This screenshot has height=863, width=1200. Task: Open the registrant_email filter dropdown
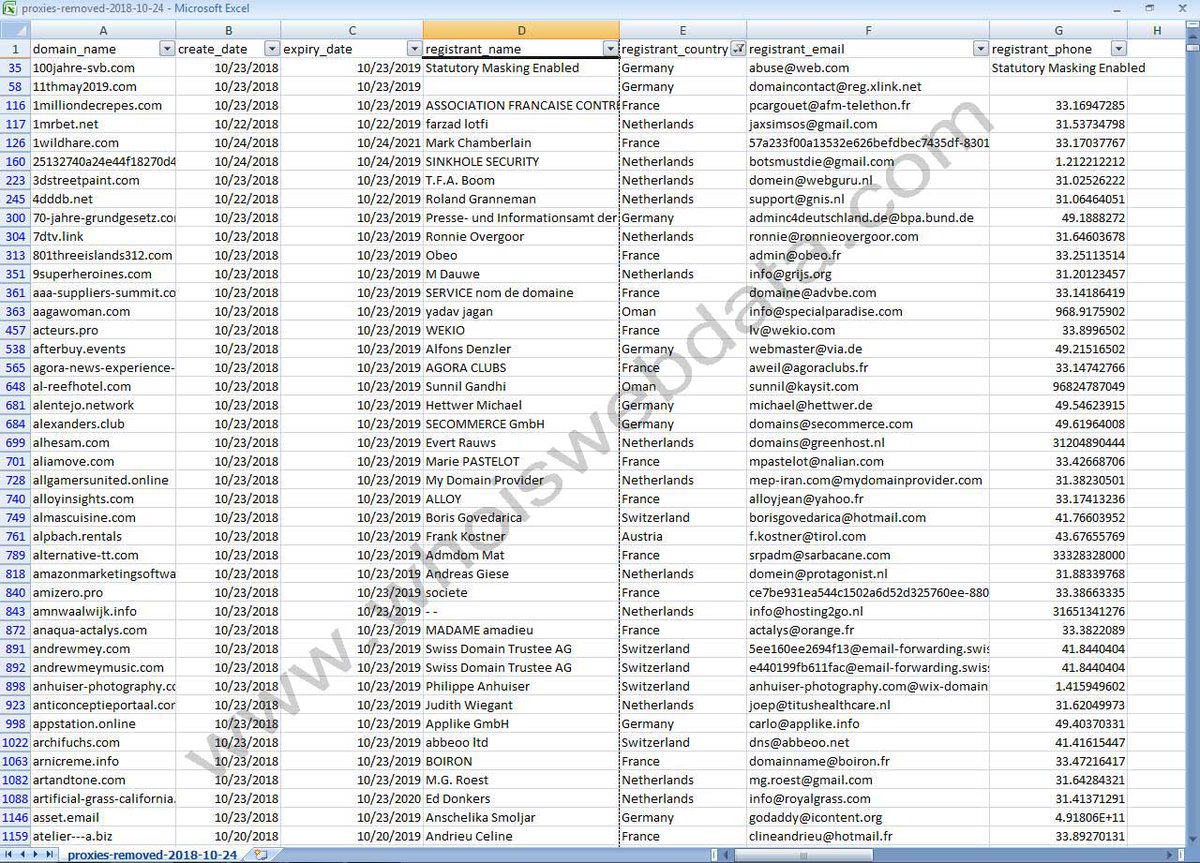981,49
